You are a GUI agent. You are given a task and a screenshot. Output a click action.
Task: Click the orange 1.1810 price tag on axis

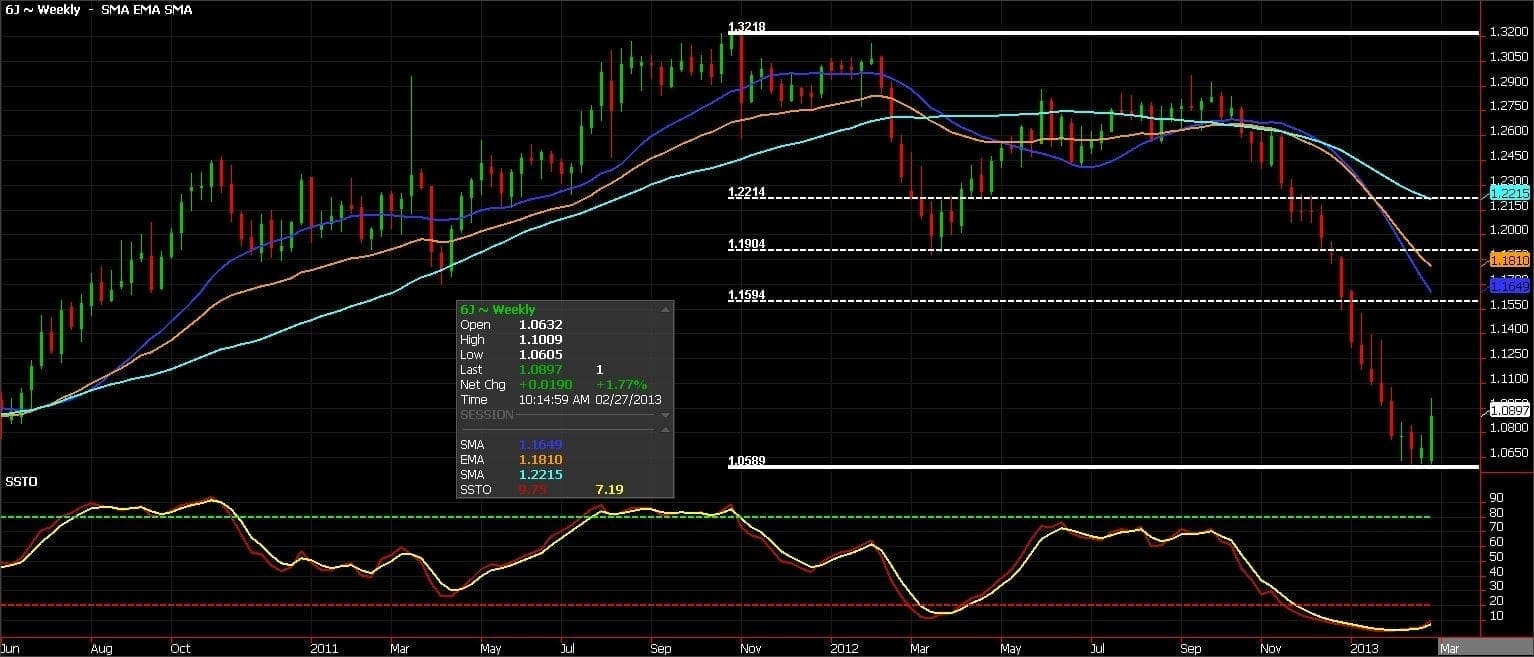(x=1509, y=260)
